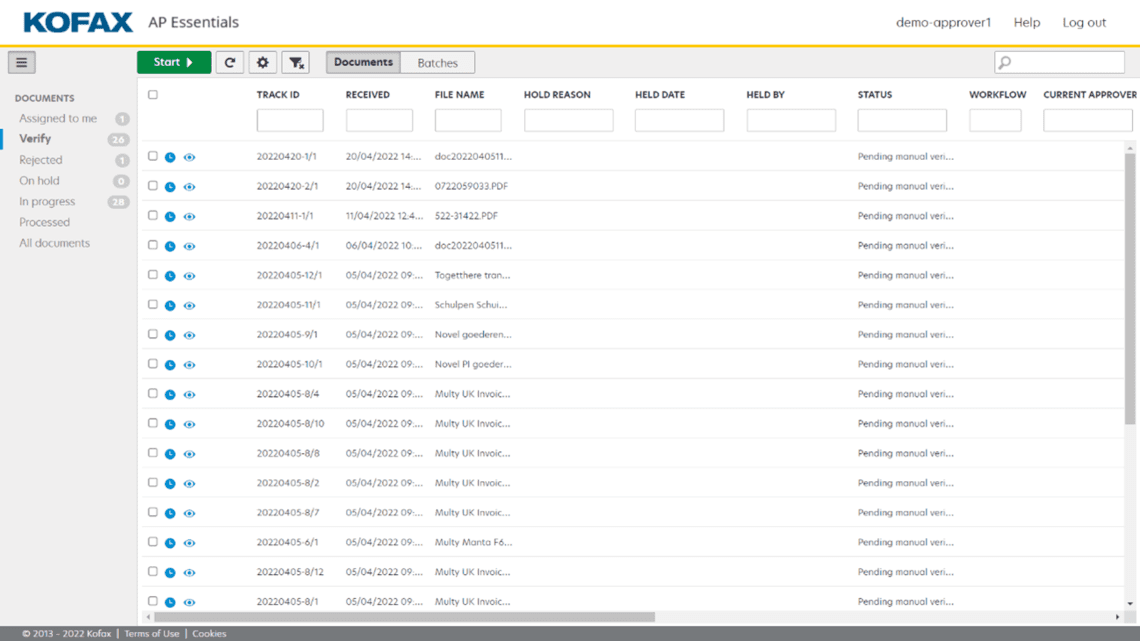Screen dimensions: 1140x641
Task: Click the hamburger menu icon
Action: (x=21, y=62)
